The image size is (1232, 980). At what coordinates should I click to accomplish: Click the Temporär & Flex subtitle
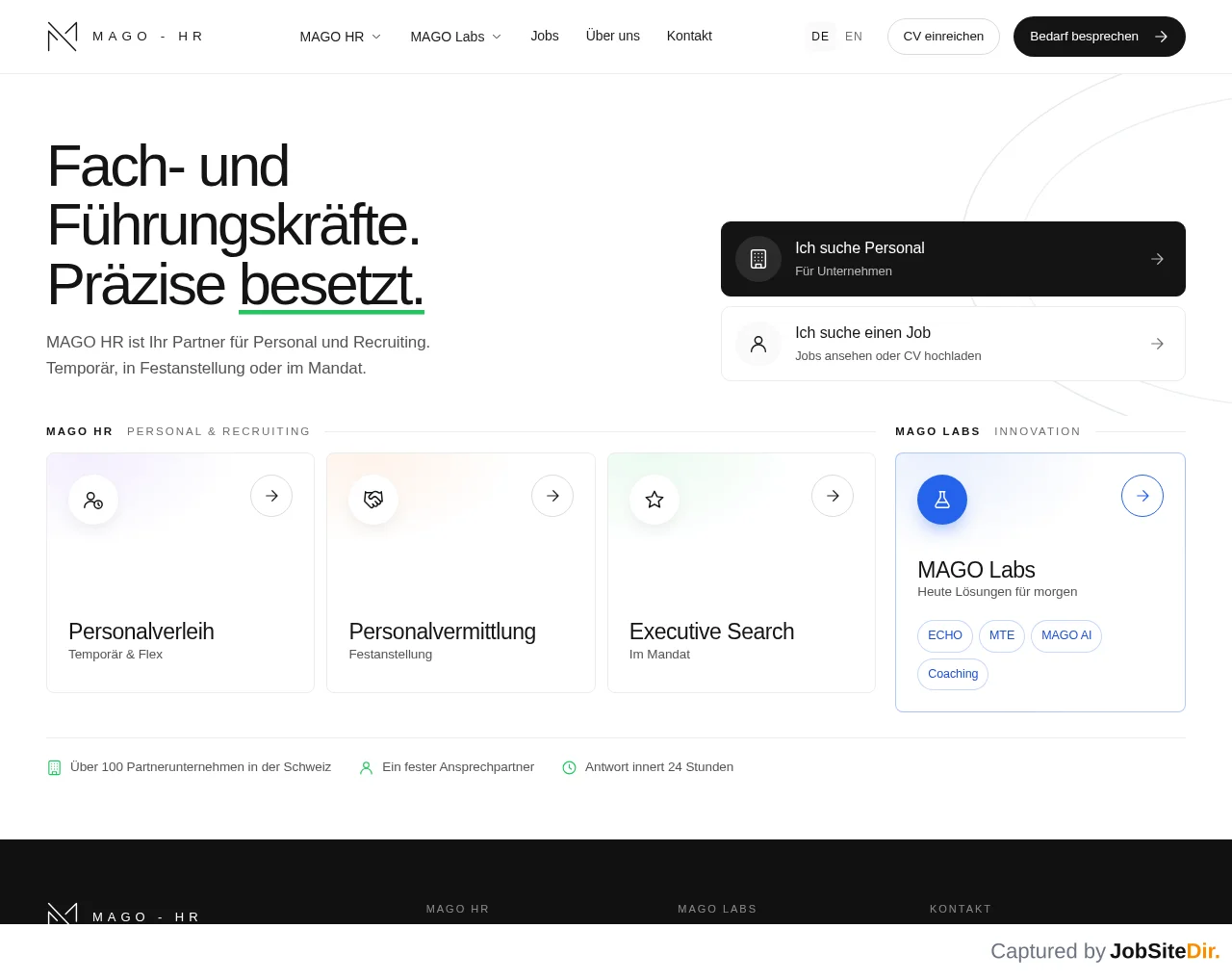tap(115, 655)
